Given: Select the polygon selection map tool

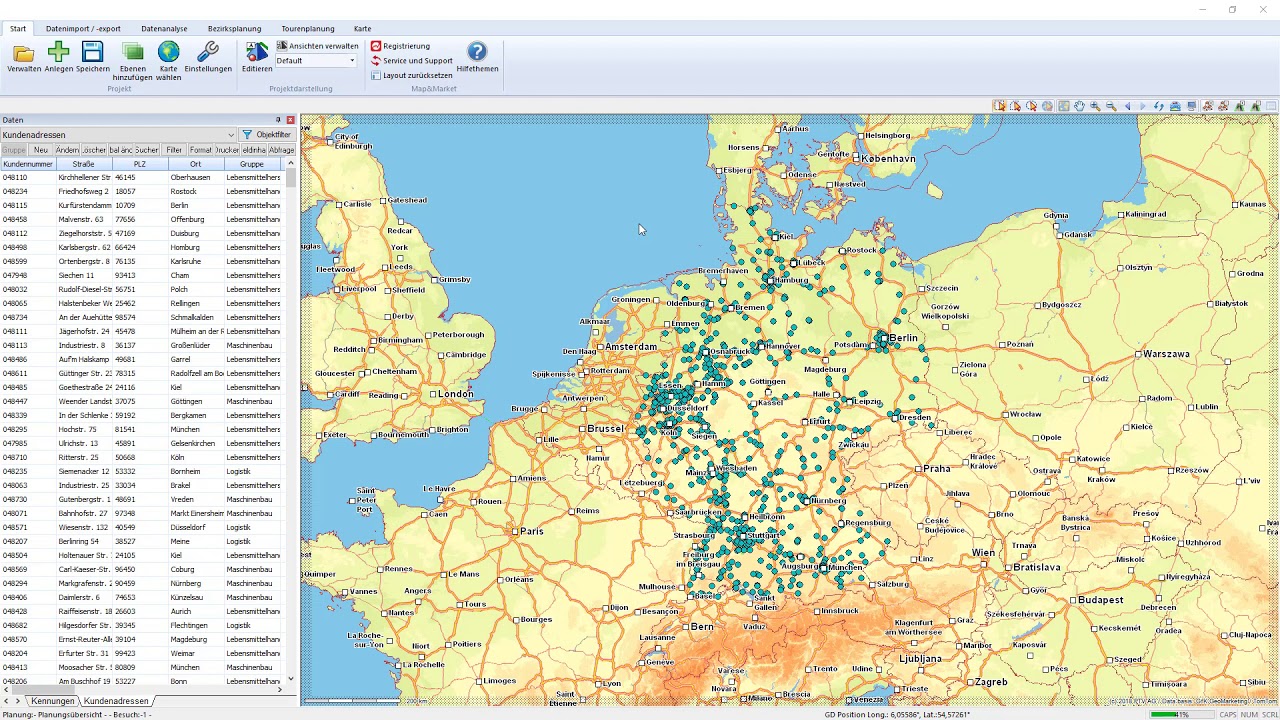Looking at the screenshot, I should 1015,106.
